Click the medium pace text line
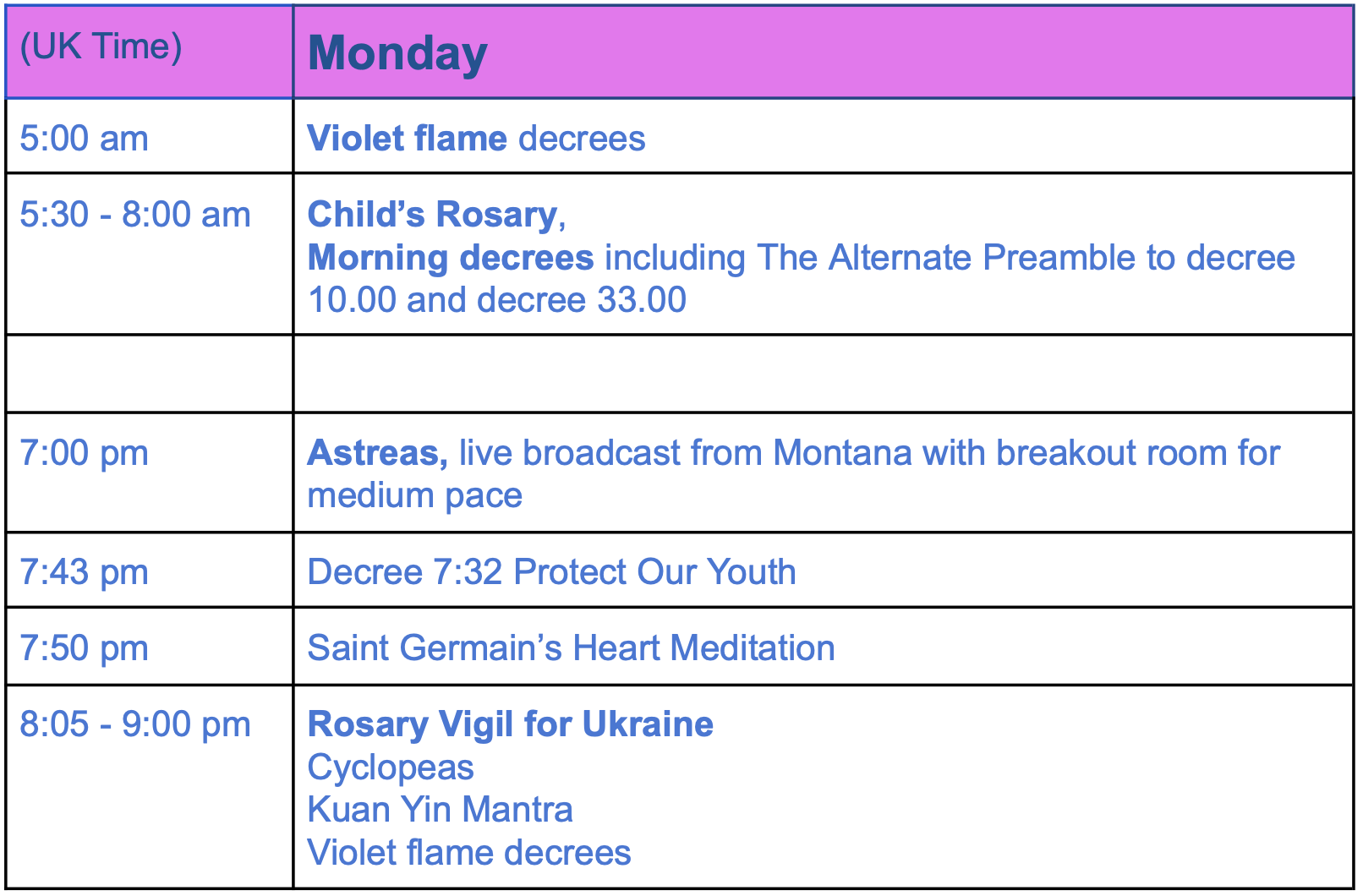Image resolution: width=1363 pixels, height=896 pixels. (x=415, y=495)
